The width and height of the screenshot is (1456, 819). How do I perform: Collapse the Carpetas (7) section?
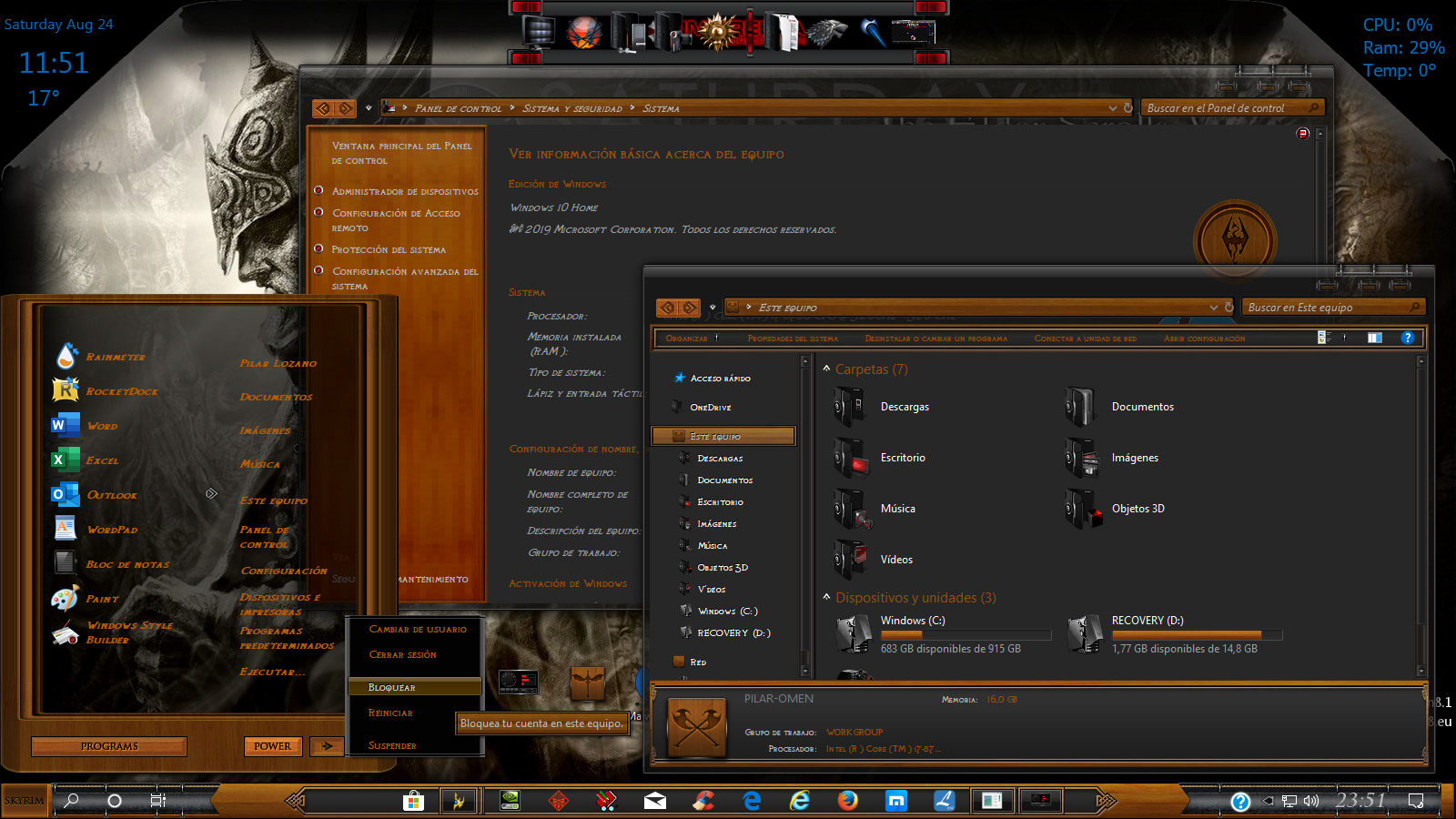click(826, 369)
